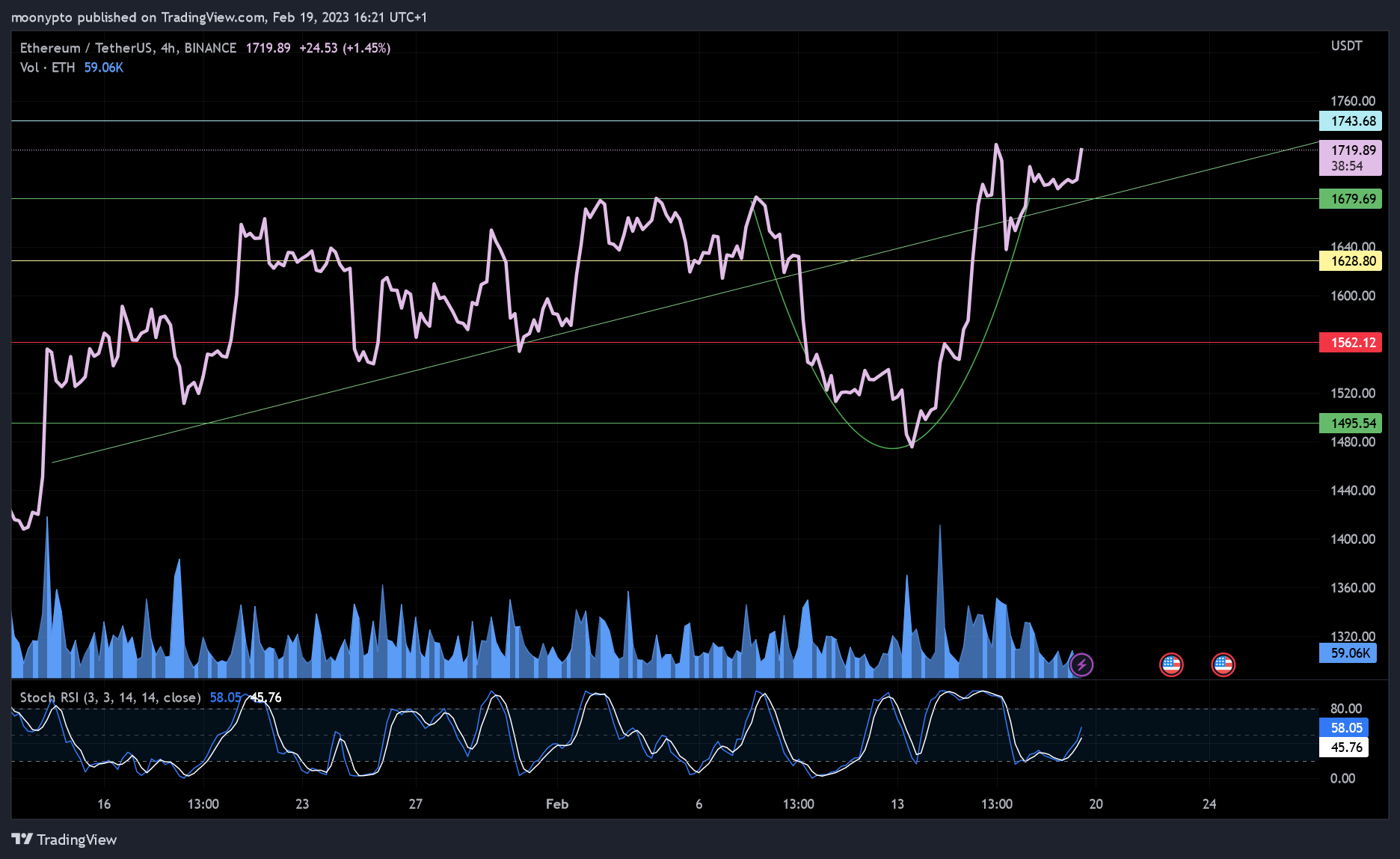Click the purple lightning bolt event icon

[x=1081, y=664]
